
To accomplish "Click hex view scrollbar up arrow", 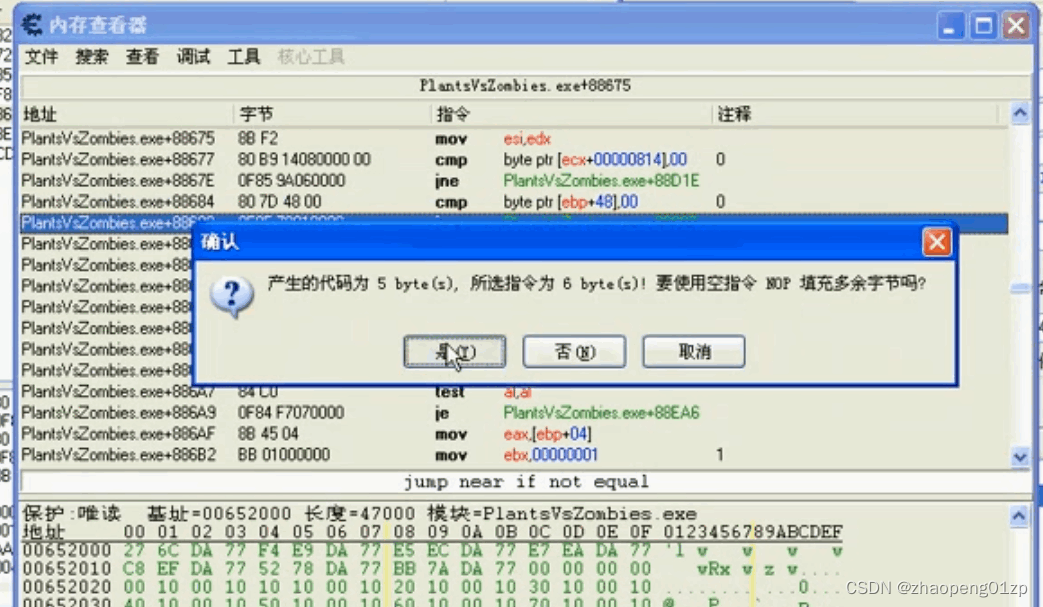I will [x=1018, y=515].
